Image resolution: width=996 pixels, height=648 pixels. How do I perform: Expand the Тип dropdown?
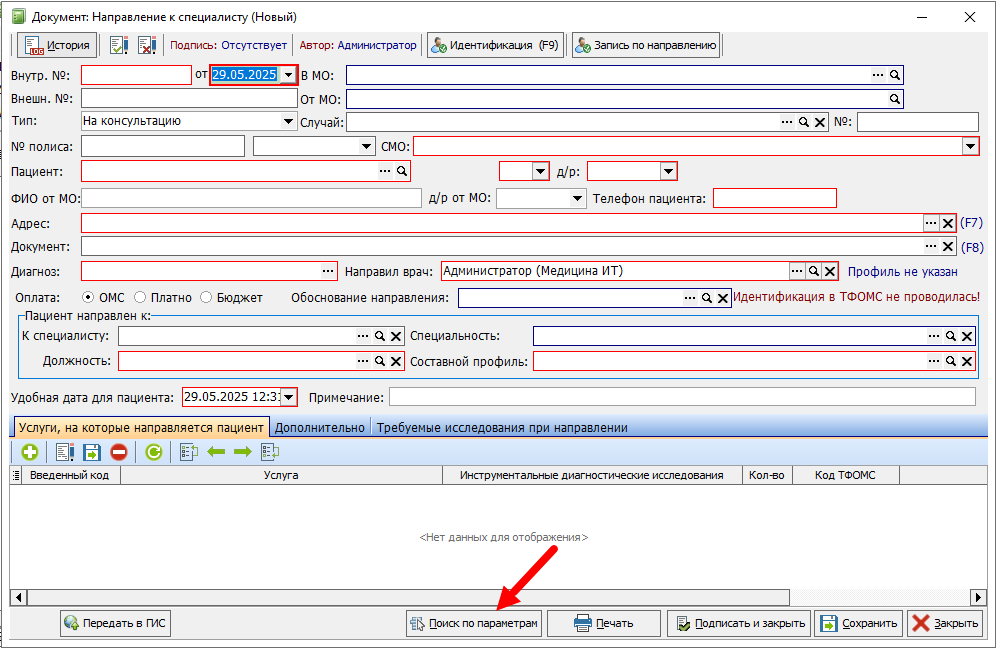click(x=288, y=121)
